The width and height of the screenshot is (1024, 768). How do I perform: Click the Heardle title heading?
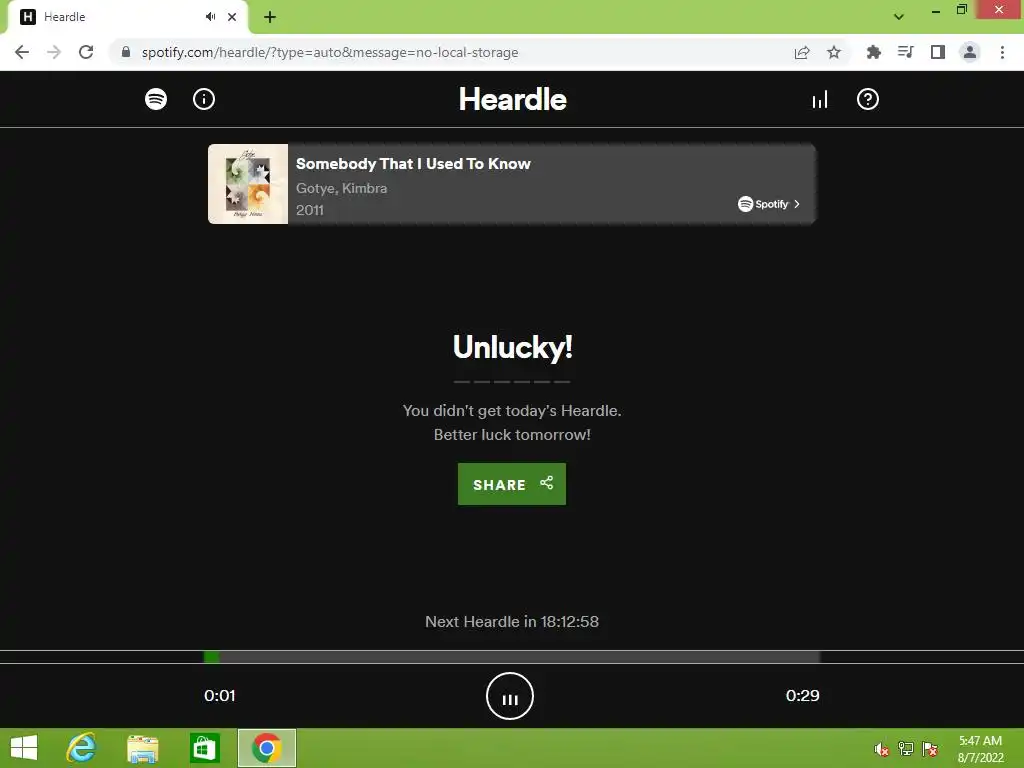(x=512, y=99)
